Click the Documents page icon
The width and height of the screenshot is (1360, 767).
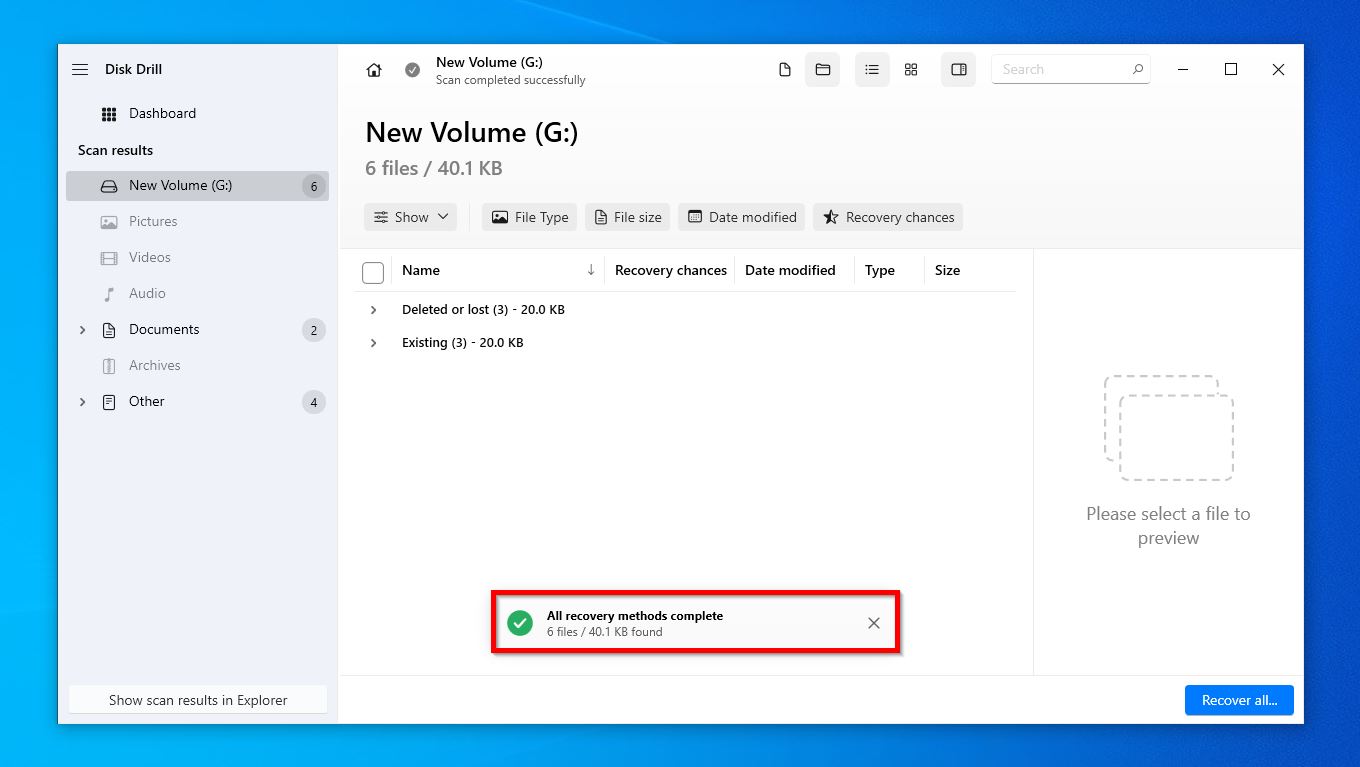(109, 330)
